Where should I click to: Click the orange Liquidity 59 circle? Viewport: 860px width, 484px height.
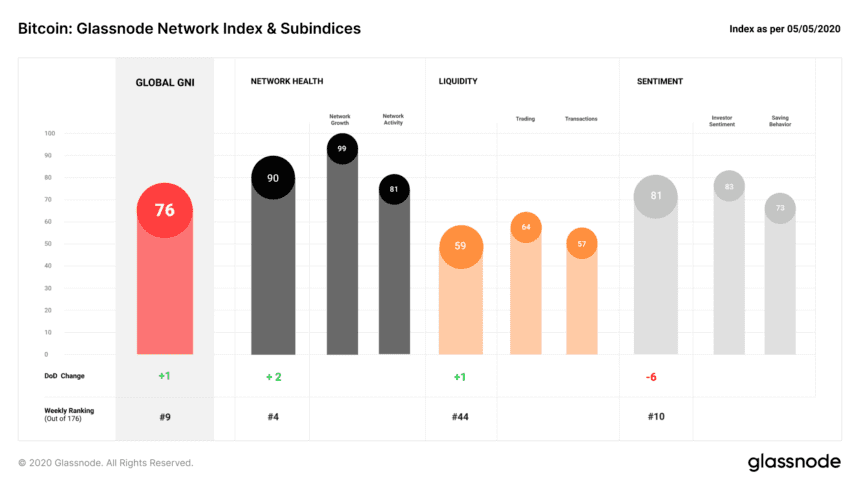(461, 246)
